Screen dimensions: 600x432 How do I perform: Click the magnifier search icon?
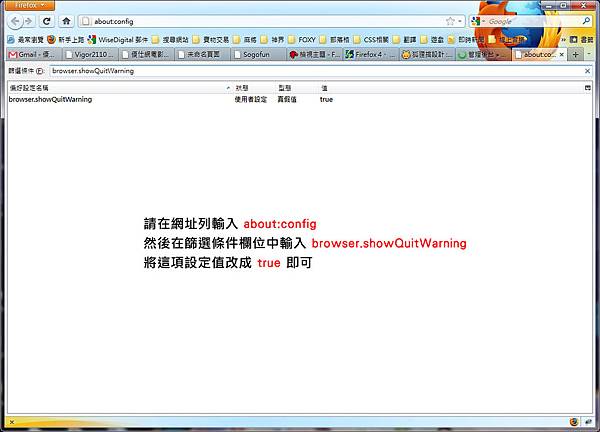pyautogui.click(x=586, y=21)
